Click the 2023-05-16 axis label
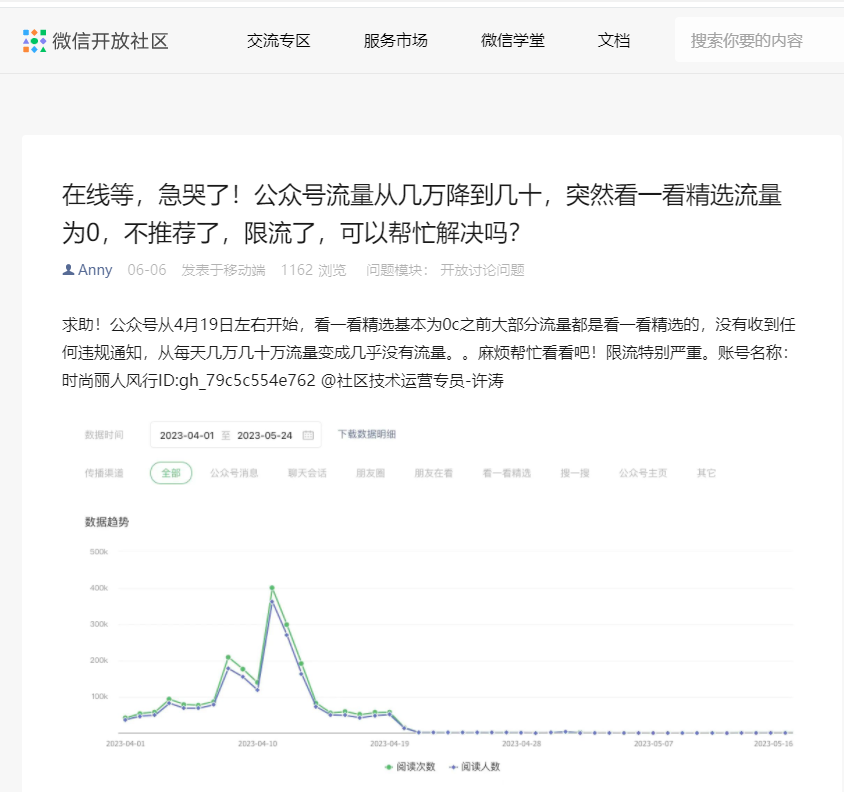844x792 pixels. click(773, 744)
